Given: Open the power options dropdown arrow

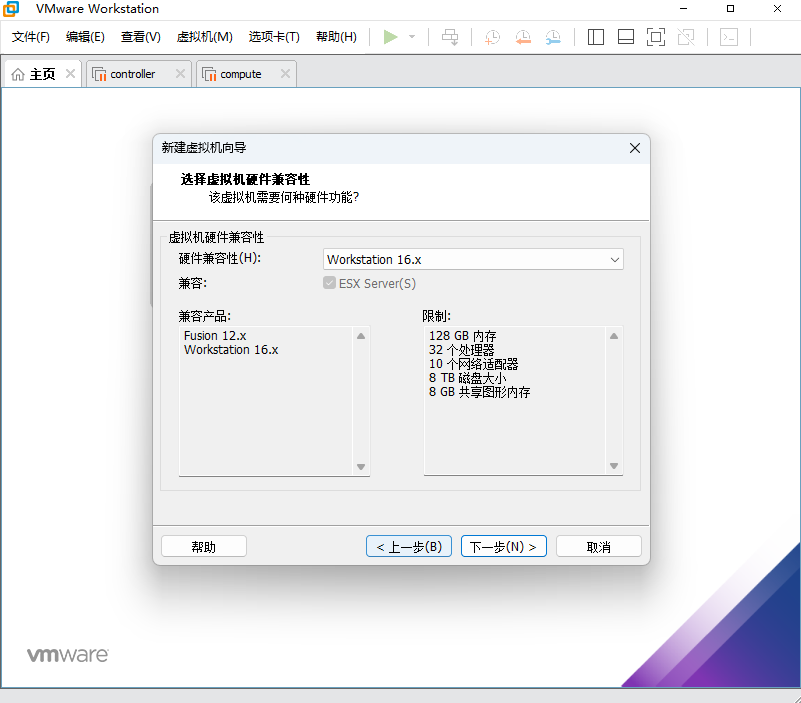Looking at the screenshot, I should click(x=412, y=37).
